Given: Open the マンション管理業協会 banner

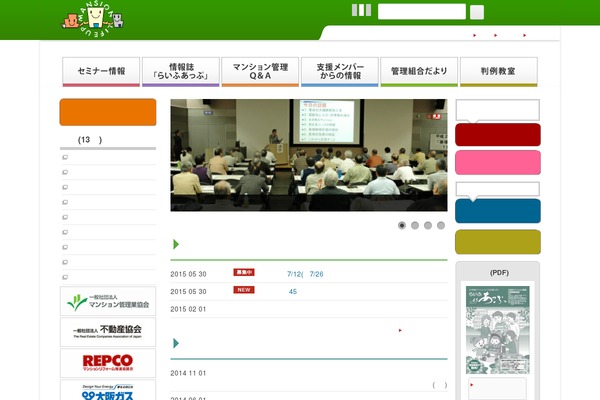Looking at the screenshot, I should (108, 301).
